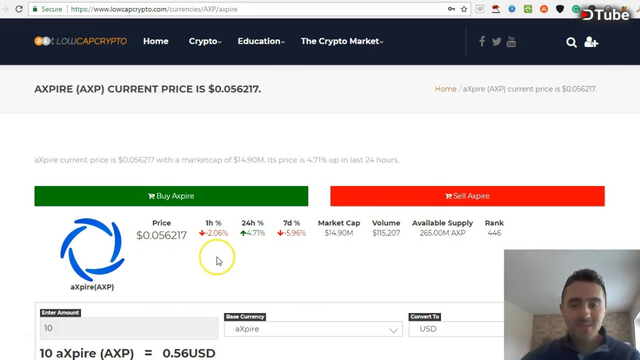Click the webcam video overlay
Screen dimensions: 640x360
coord(572,305)
